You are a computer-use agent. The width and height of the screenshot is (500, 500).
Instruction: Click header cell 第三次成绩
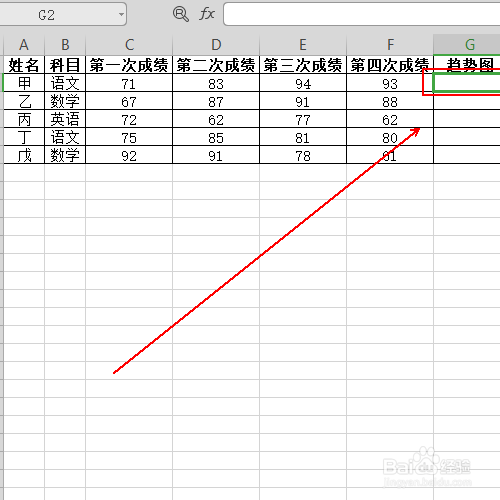(303, 65)
